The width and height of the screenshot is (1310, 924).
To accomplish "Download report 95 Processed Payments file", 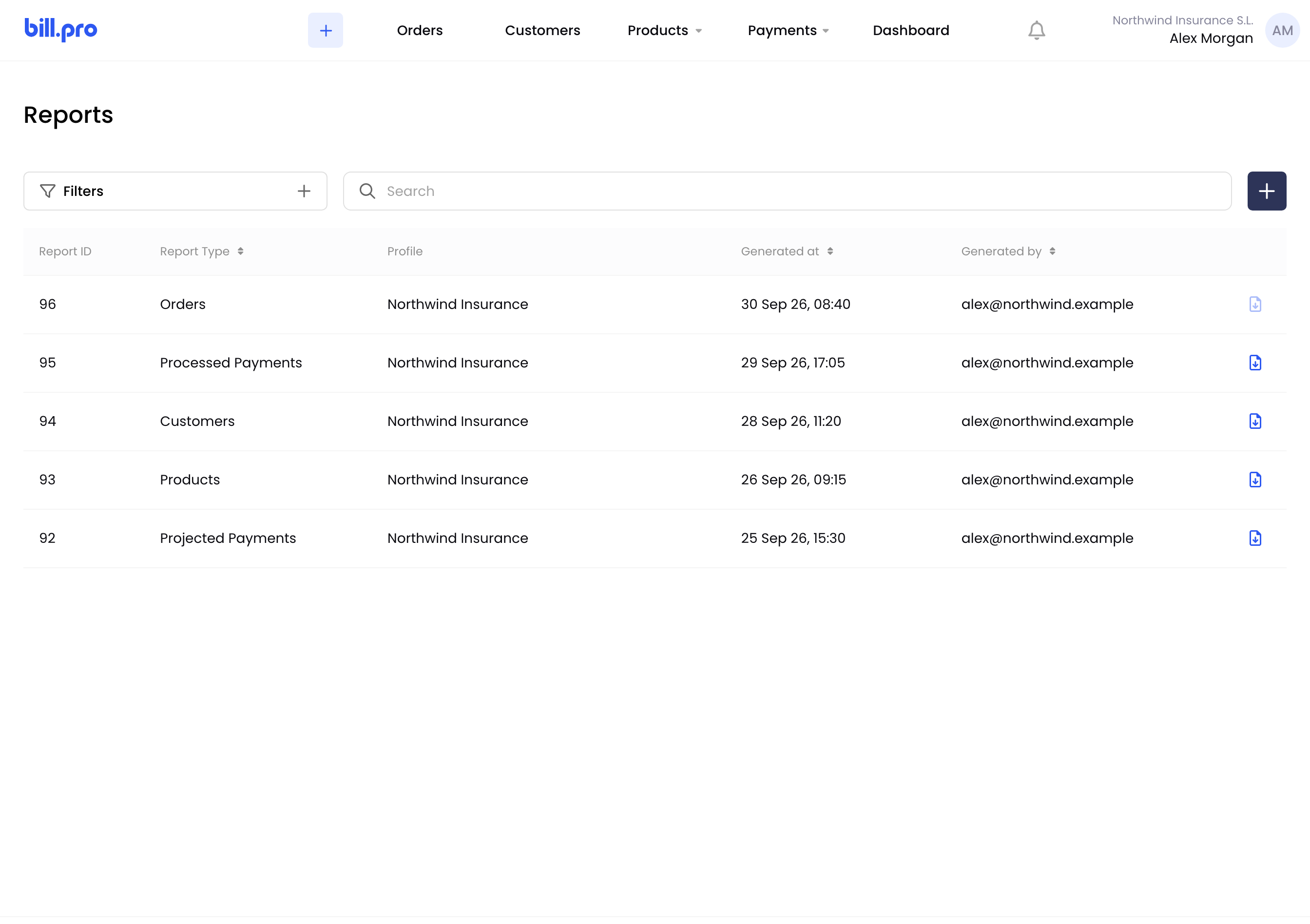I will click(x=1254, y=363).
